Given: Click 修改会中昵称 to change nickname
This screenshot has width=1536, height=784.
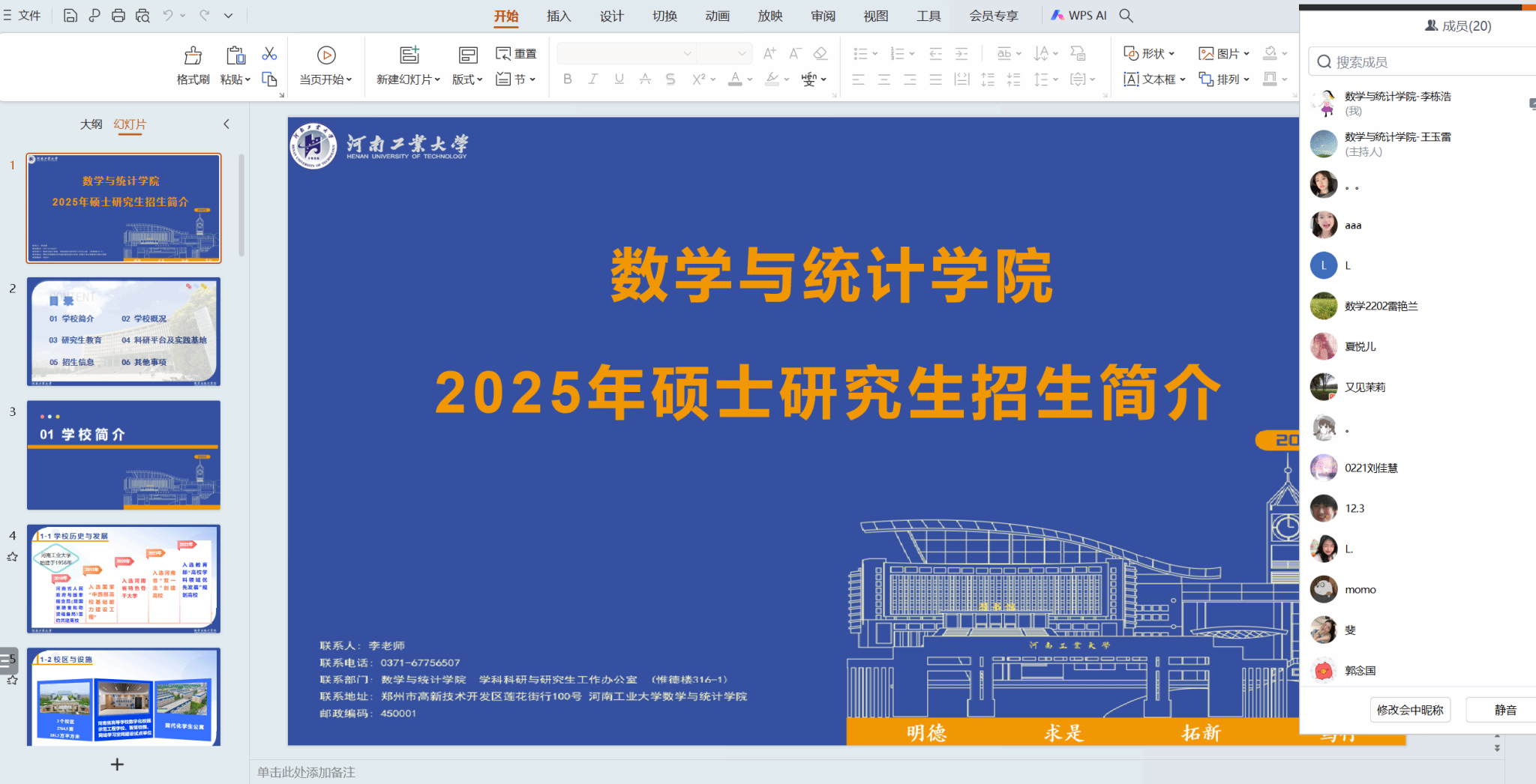Looking at the screenshot, I should point(1410,710).
